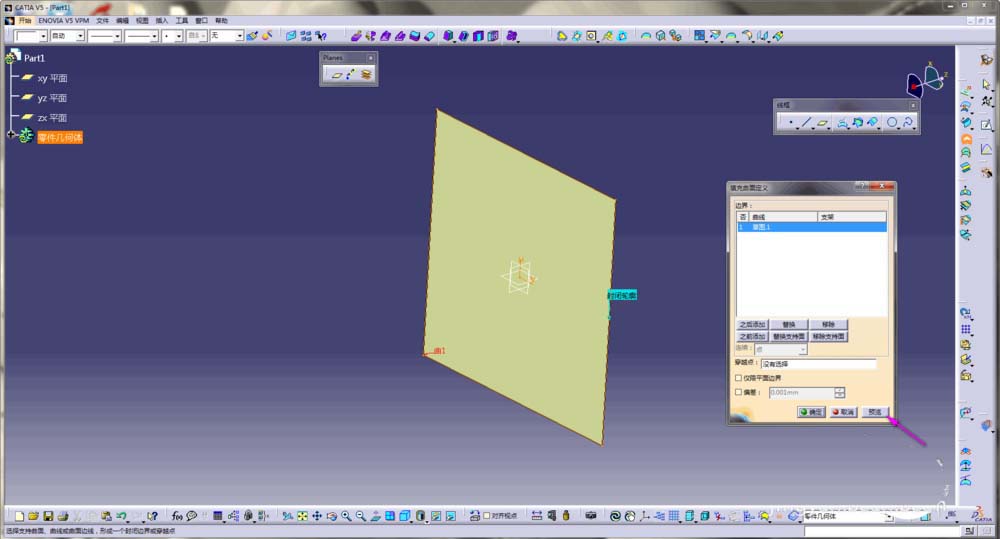Select the Rotate view tool
Screen dimensions: 1000x539
[x=332, y=516]
